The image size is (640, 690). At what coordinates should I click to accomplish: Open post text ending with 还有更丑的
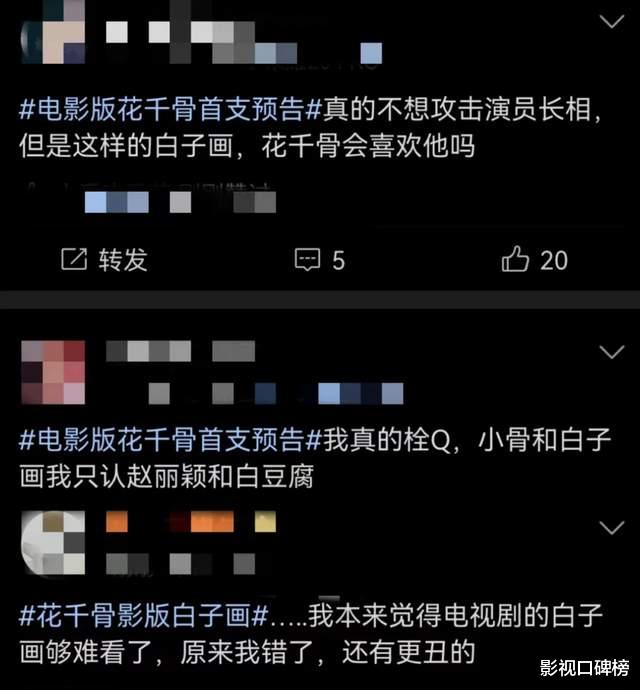click(311, 634)
